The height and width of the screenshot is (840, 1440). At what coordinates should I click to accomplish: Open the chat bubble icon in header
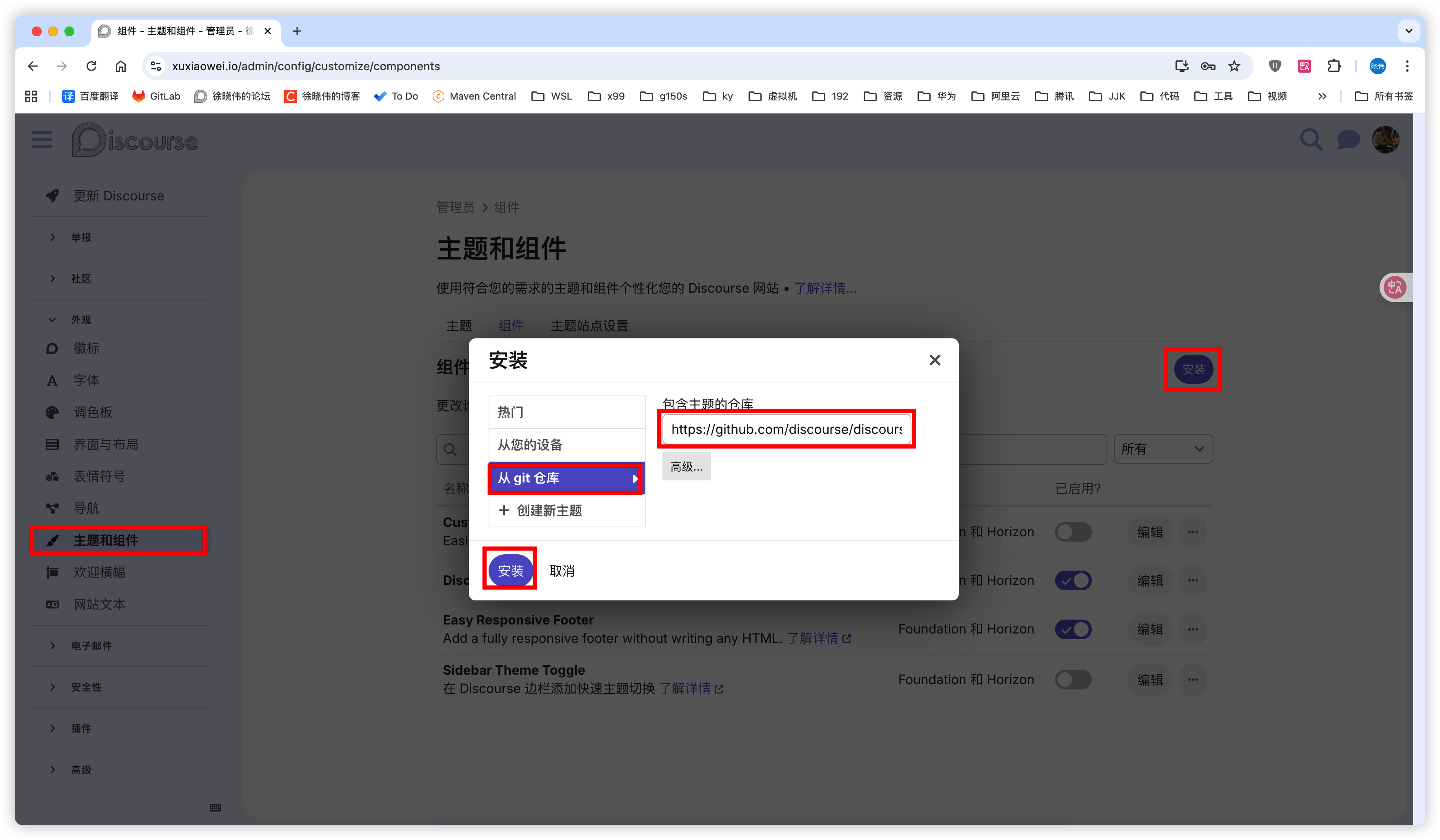pos(1348,140)
